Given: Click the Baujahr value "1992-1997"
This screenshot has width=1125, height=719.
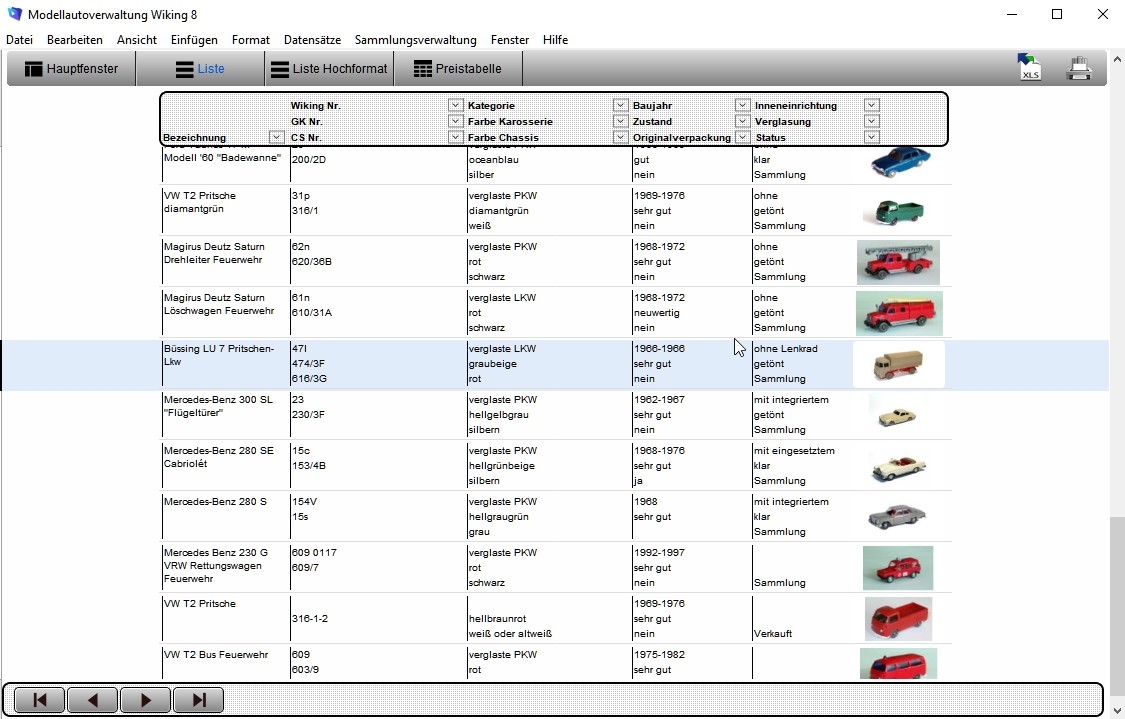Looking at the screenshot, I should coord(659,553).
